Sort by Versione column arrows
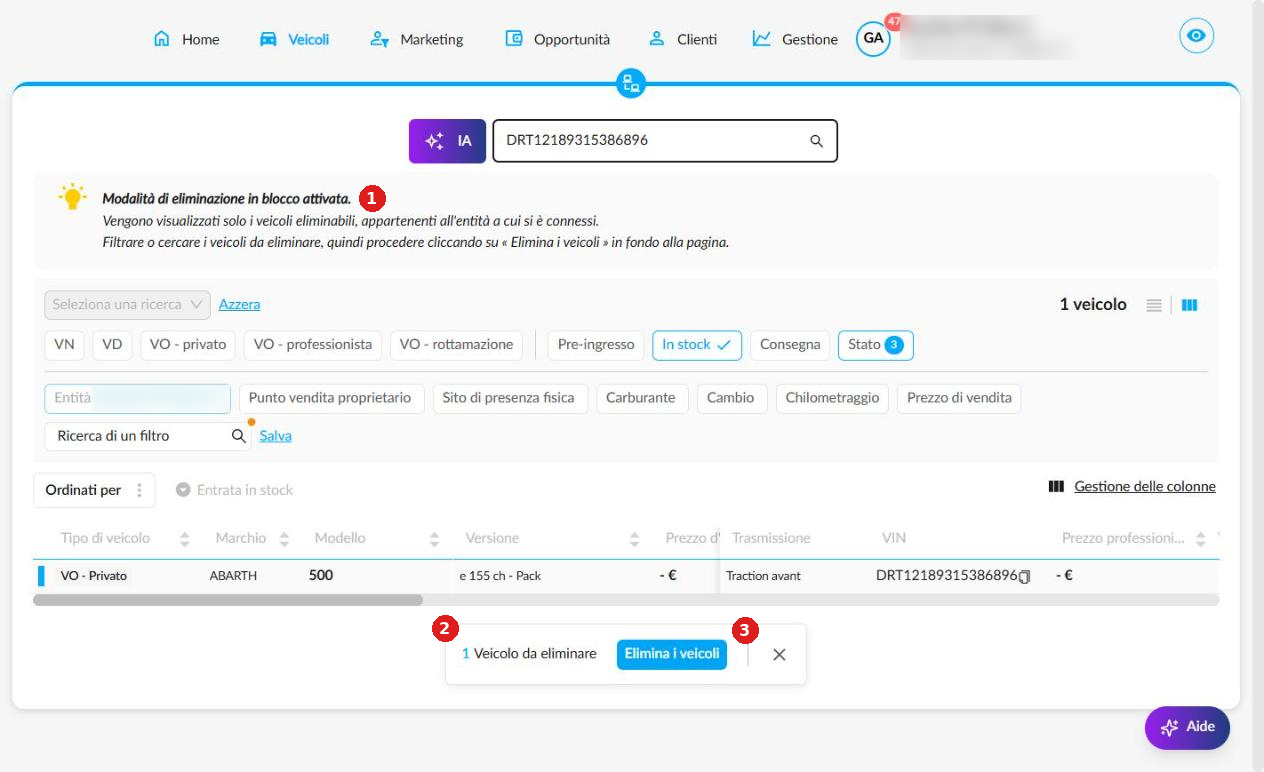Screen dimensions: 1264x772 click(x=634, y=539)
